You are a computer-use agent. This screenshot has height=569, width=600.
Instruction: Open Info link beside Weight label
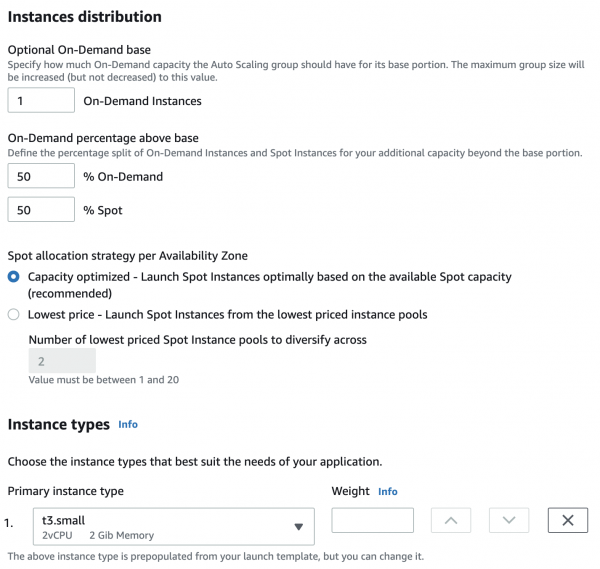pyautogui.click(x=387, y=491)
